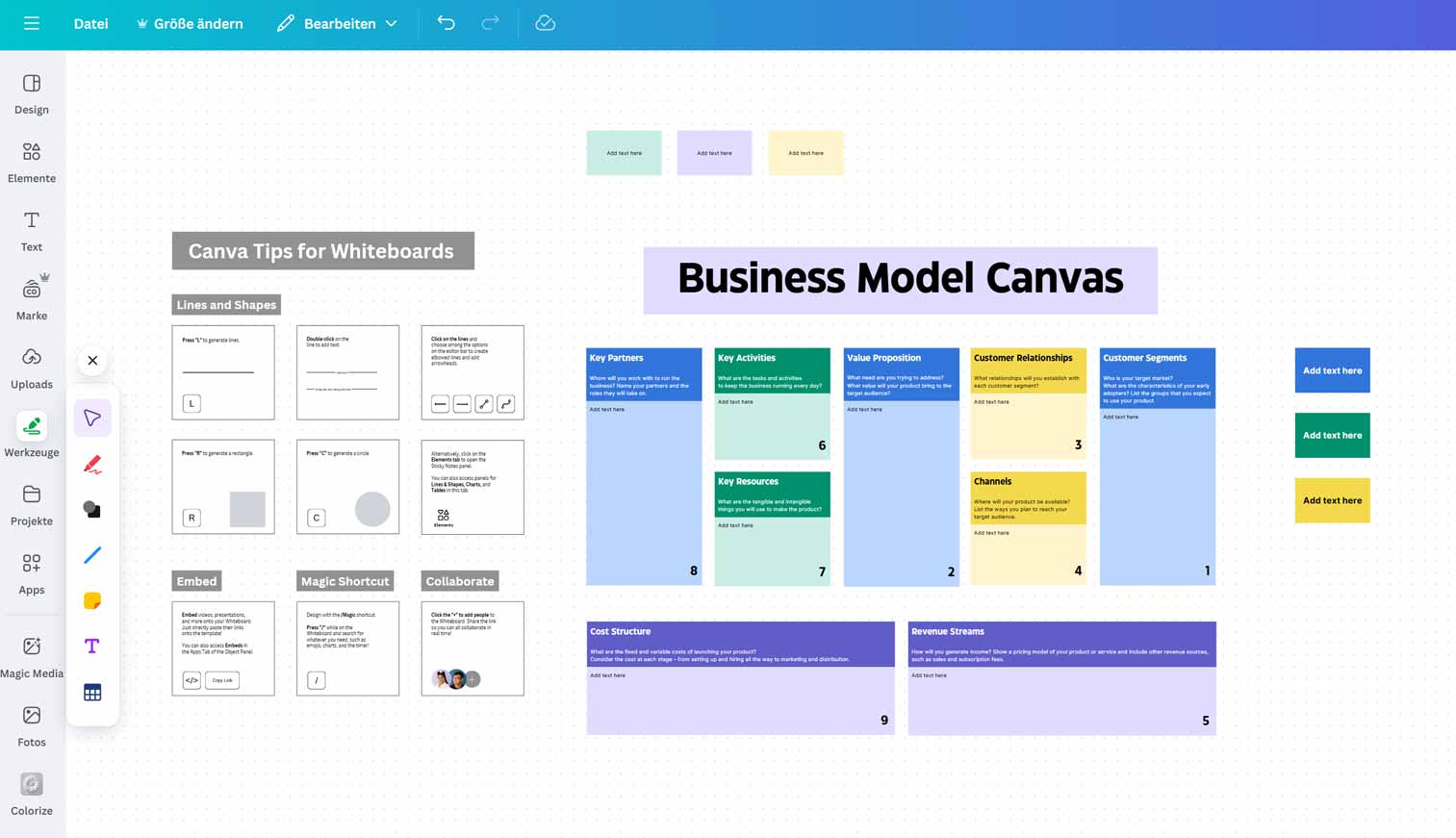
Task: Select the shapes tool
Action: 92,510
